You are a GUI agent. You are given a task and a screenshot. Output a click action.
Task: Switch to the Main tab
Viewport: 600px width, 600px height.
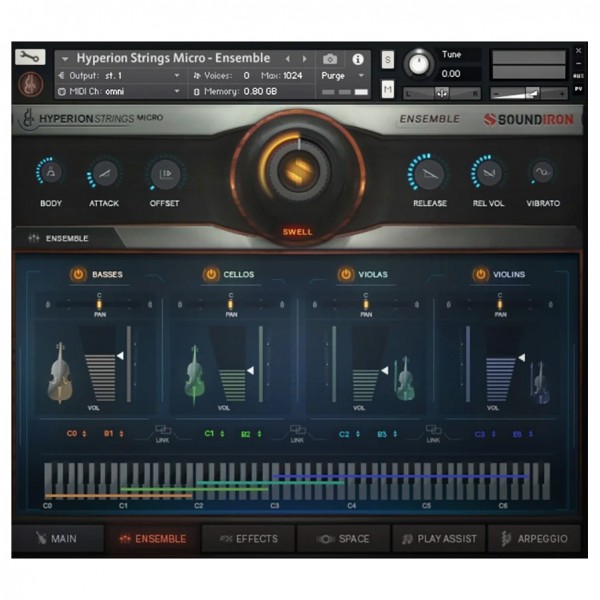coord(57,539)
